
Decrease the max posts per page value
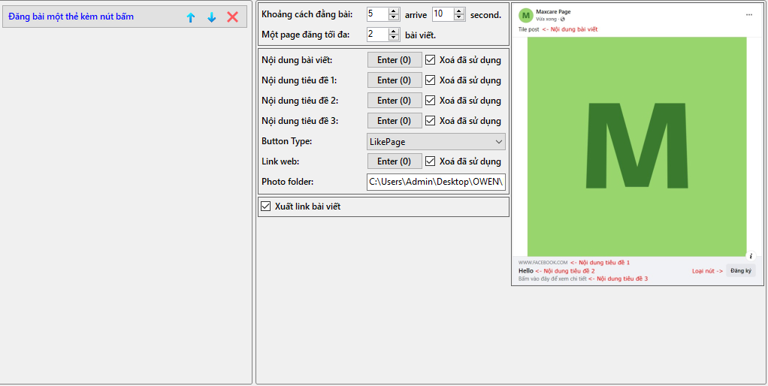394,38
